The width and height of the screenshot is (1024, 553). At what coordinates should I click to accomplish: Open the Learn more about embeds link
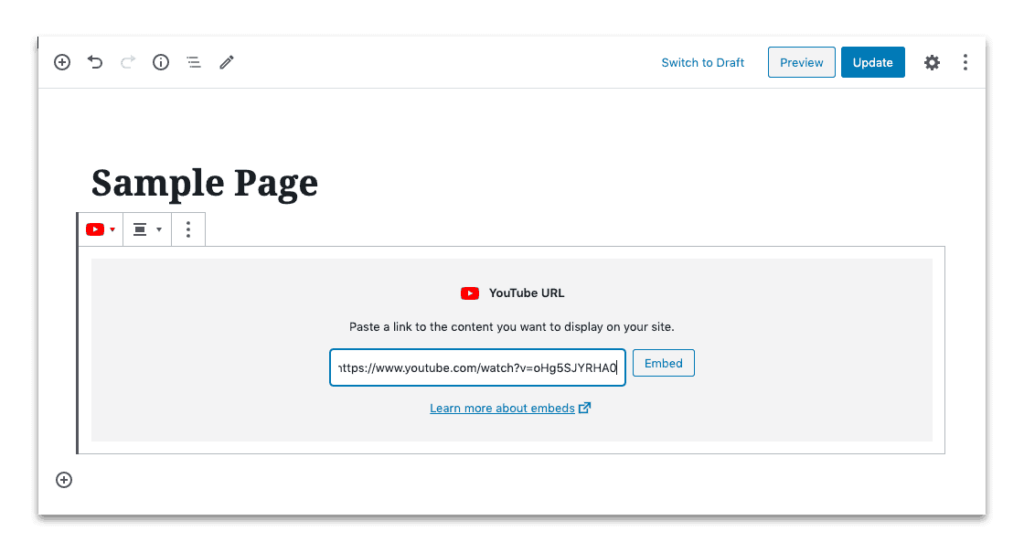[510, 408]
